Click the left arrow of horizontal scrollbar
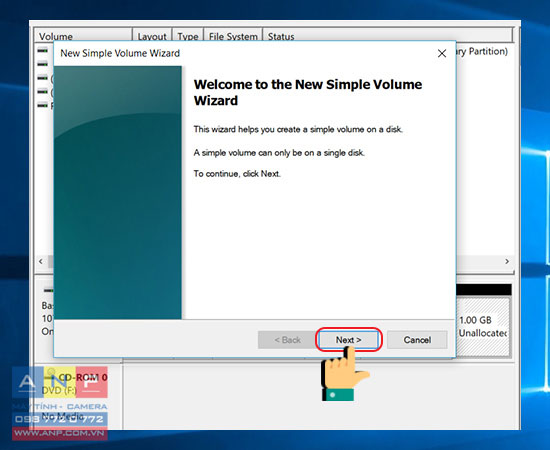The height and width of the screenshot is (450, 550). pos(41,261)
